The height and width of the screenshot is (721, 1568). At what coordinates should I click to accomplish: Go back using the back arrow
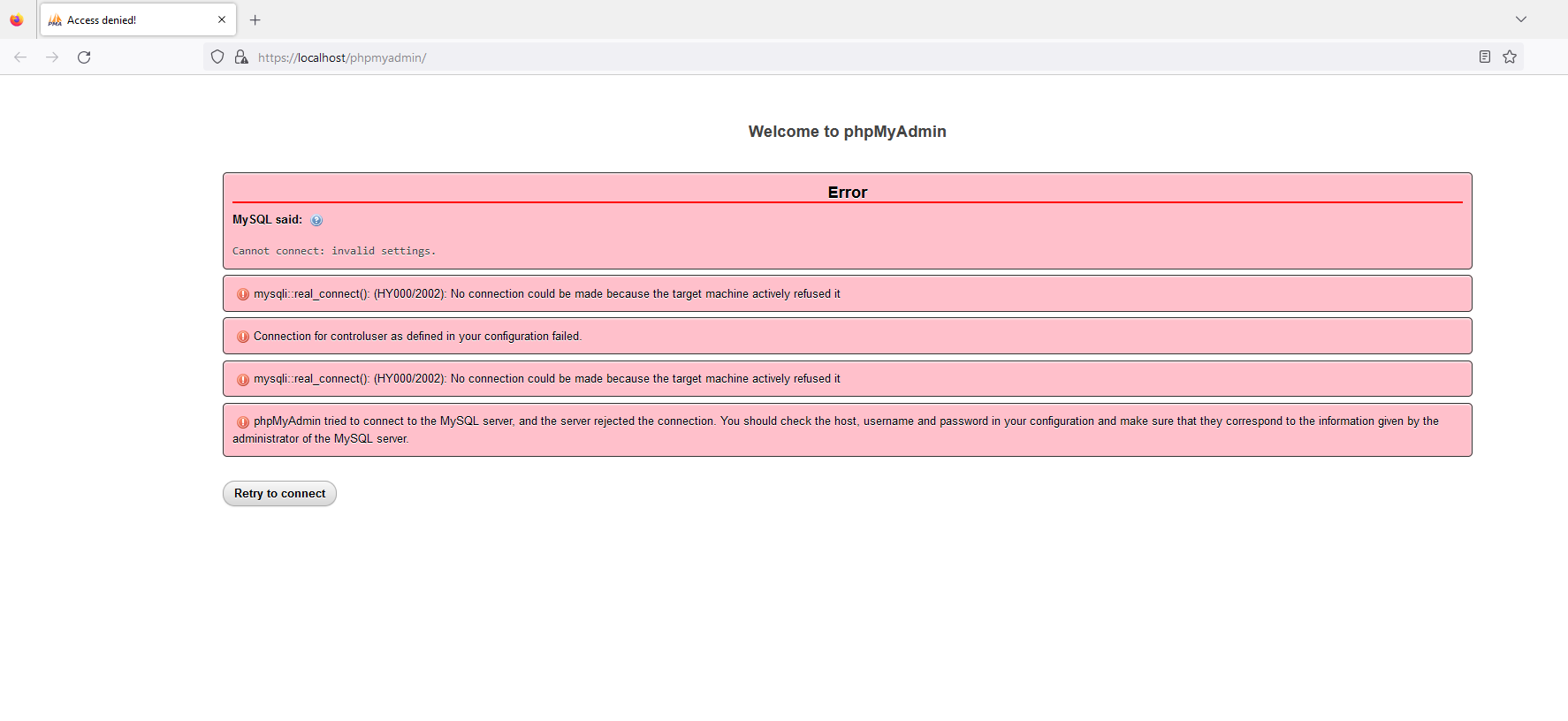(x=20, y=57)
